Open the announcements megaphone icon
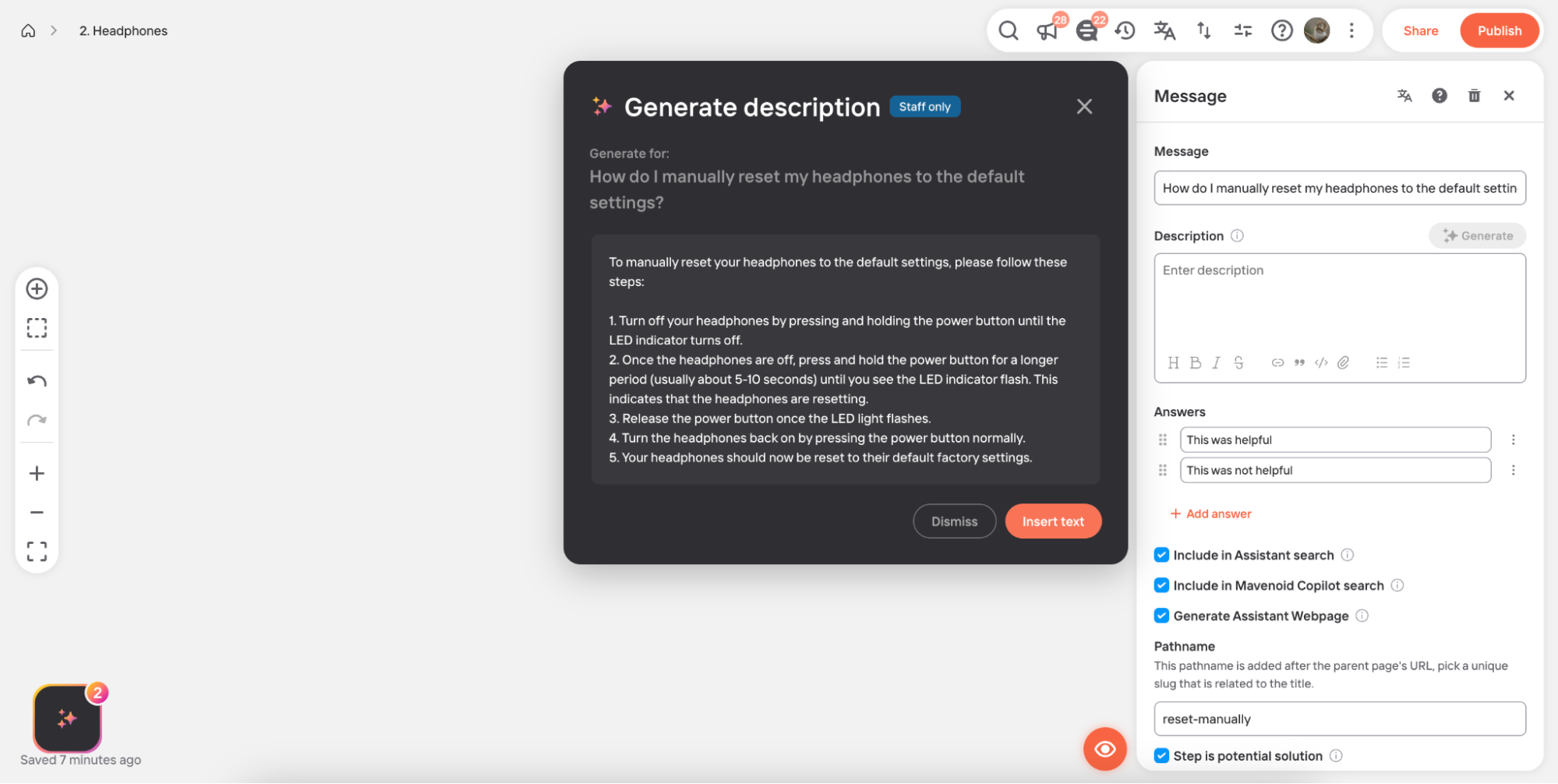Viewport: 1558px width, 784px height. click(1047, 30)
